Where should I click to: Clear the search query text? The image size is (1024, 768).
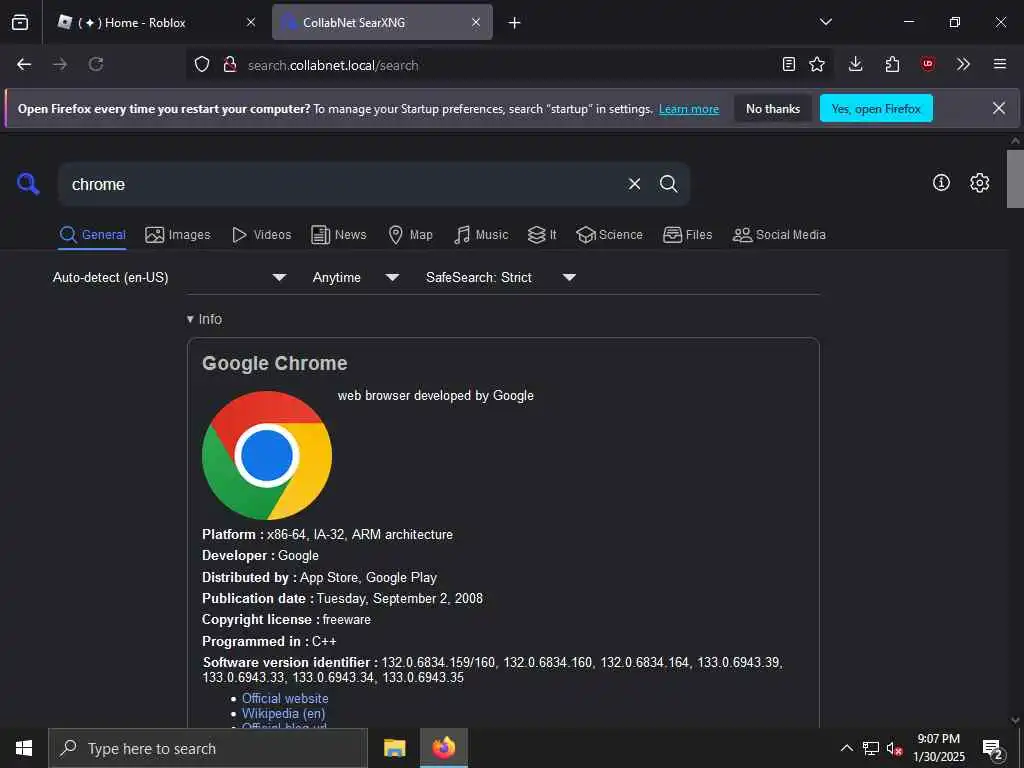[x=634, y=184]
